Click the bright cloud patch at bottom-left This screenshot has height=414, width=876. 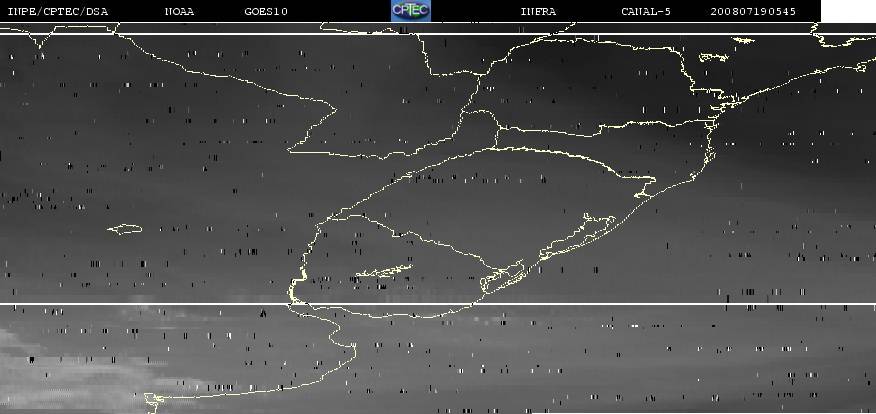[x=40, y=350]
